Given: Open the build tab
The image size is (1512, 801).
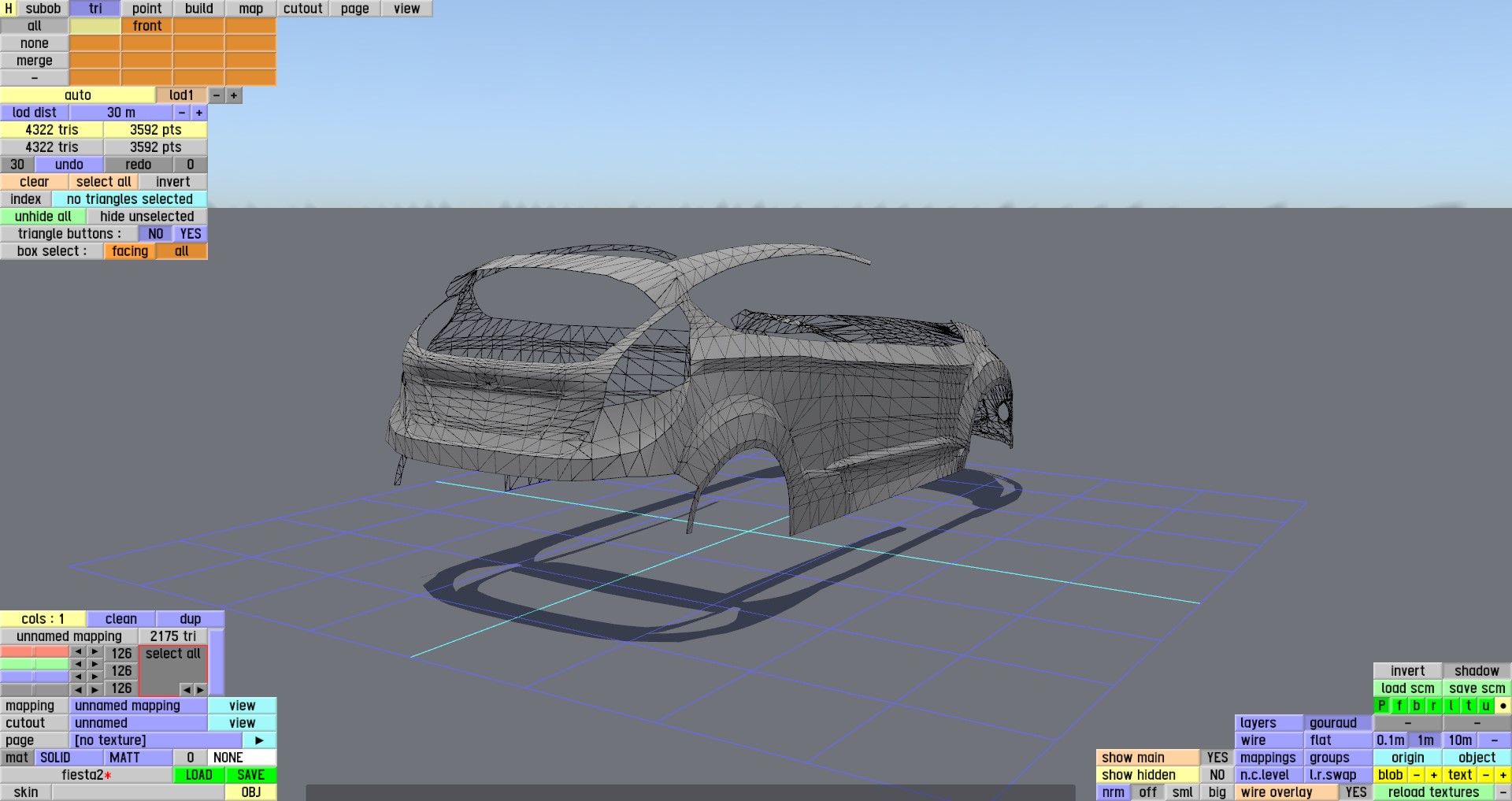Looking at the screenshot, I should (x=199, y=9).
